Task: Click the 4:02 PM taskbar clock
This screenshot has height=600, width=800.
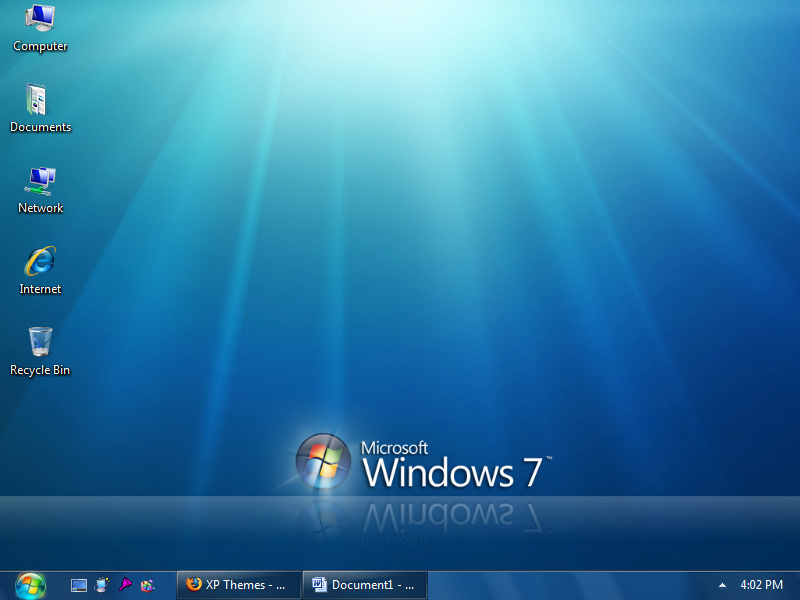Action: [x=761, y=585]
